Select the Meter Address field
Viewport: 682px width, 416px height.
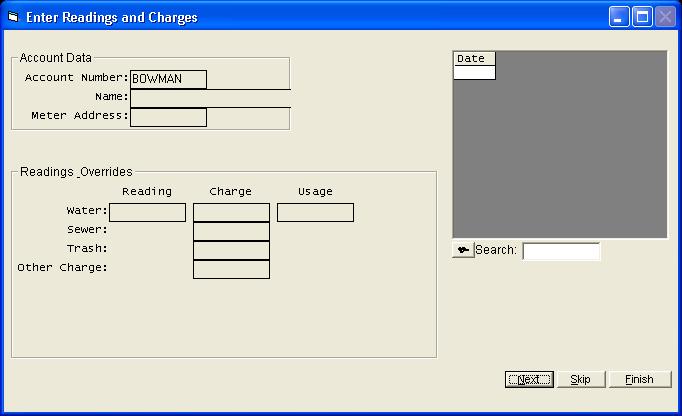pos(168,117)
